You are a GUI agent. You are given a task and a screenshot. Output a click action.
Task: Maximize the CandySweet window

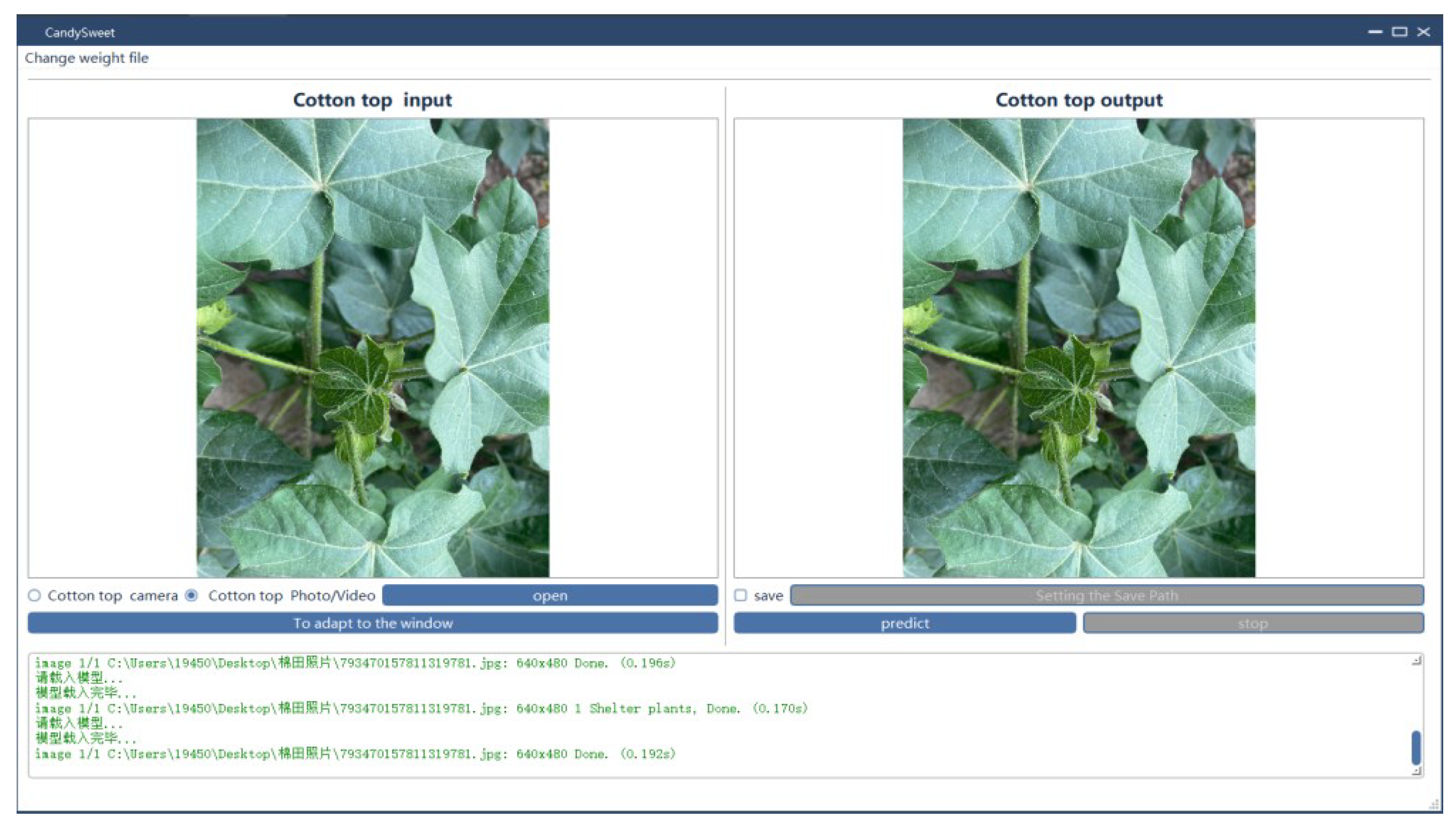(1399, 32)
